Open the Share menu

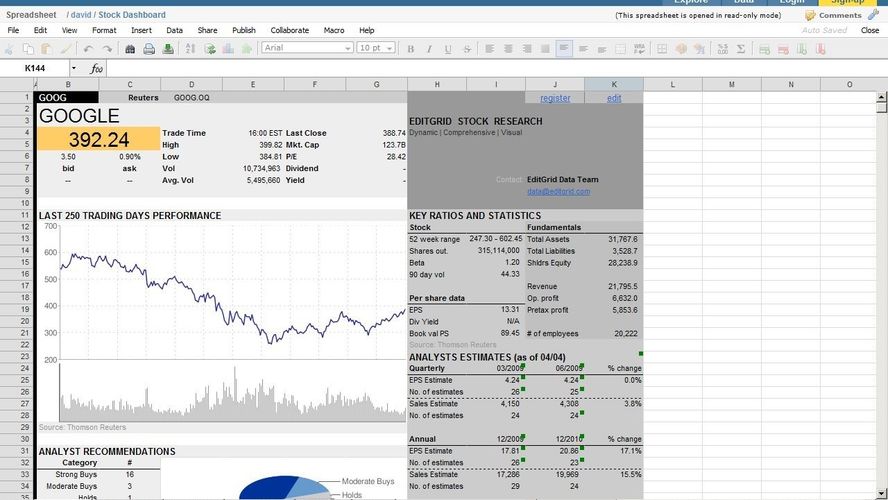click(207, 30)
